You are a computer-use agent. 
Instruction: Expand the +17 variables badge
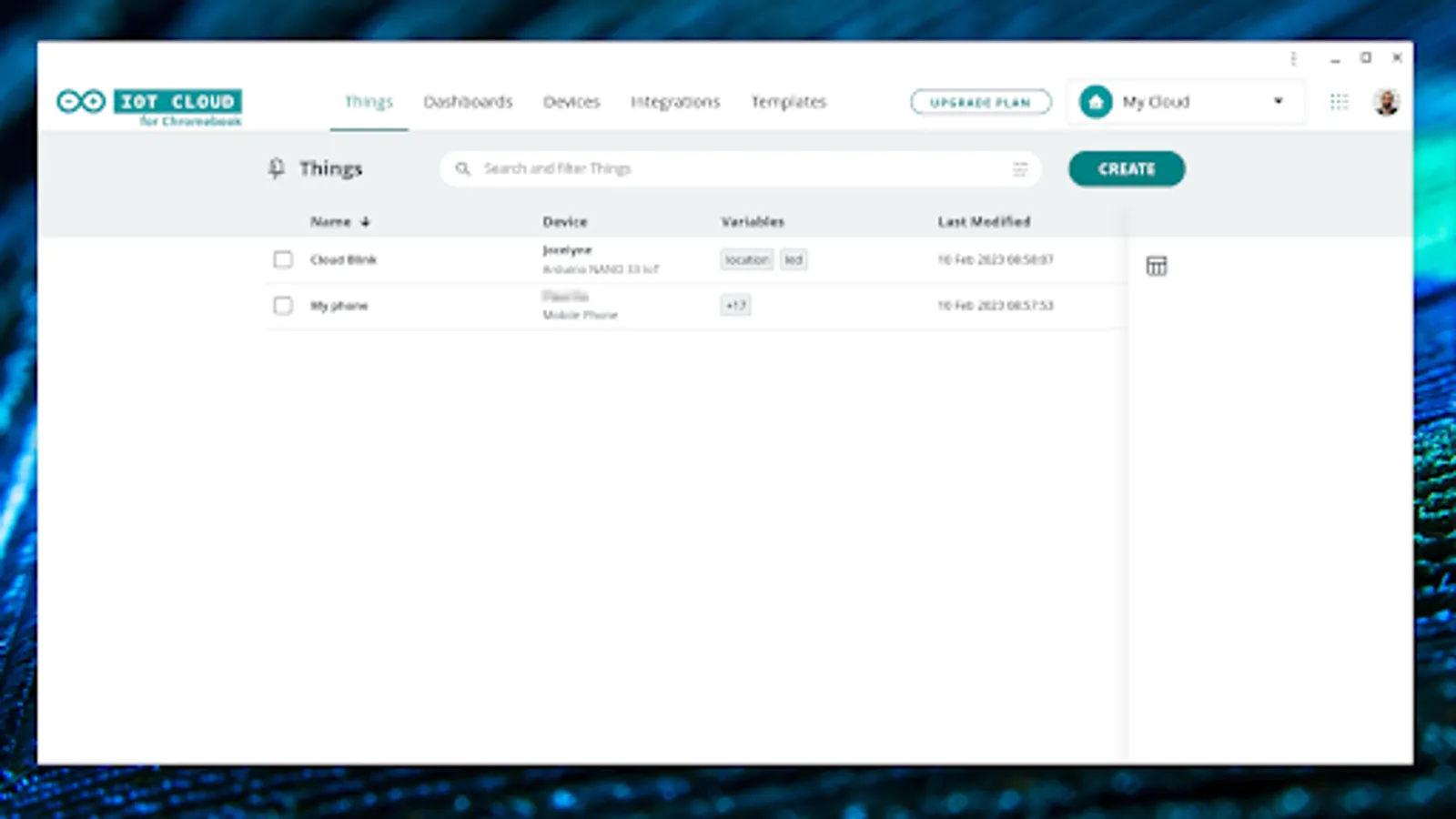point(735,306)
